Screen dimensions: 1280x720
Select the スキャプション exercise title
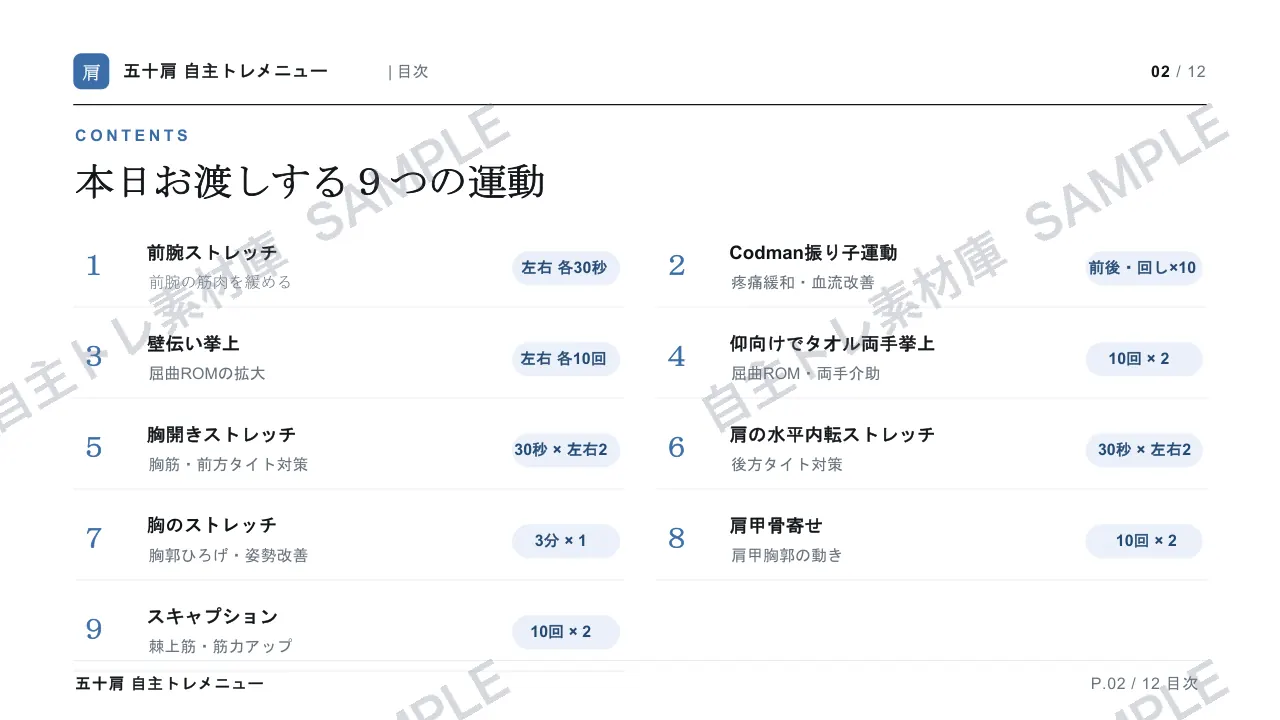click(212, 617)
